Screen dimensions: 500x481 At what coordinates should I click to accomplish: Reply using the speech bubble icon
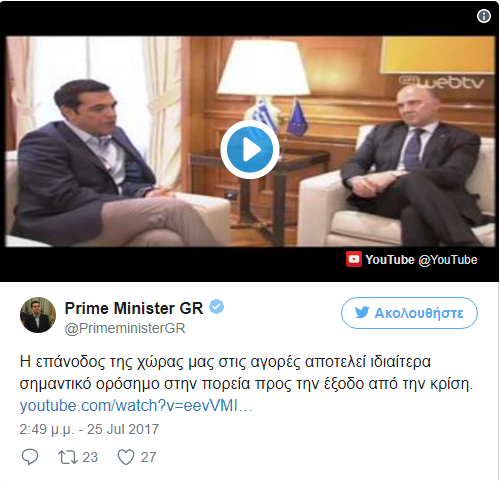[x=30, y=457]
